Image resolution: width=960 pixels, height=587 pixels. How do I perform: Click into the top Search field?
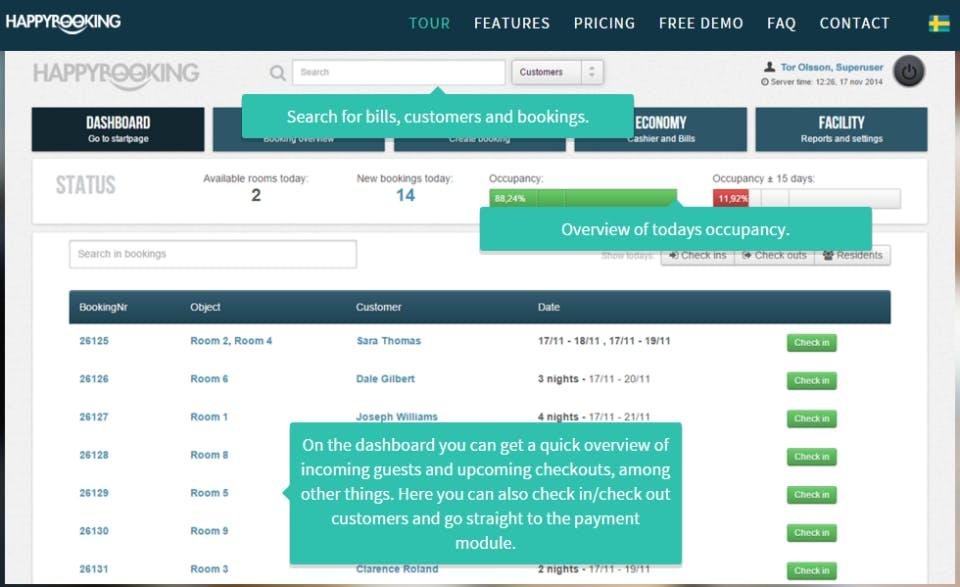pyautogui.click(x=399, y=72)
